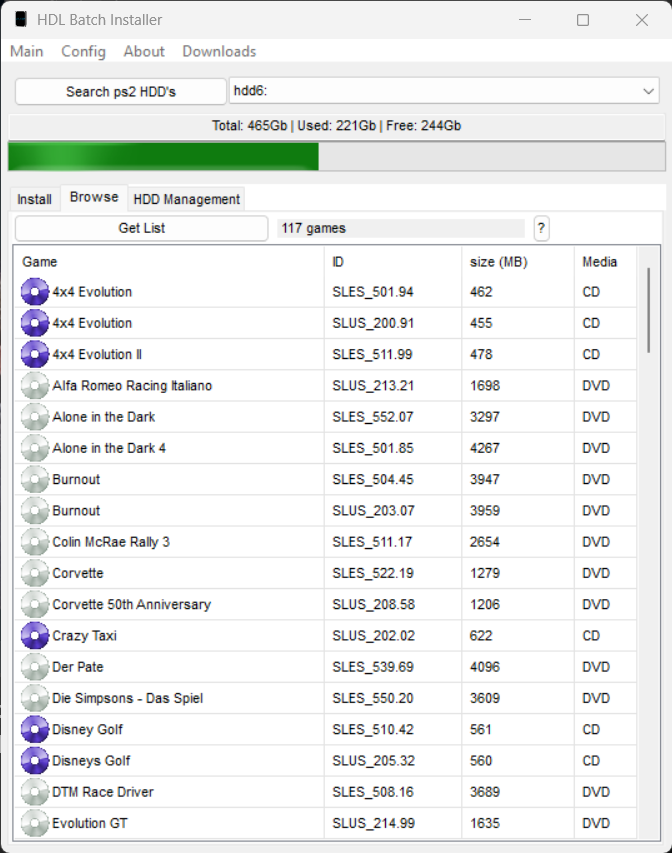Select the 4x4 Evolution II title

[x=97, y=354]
